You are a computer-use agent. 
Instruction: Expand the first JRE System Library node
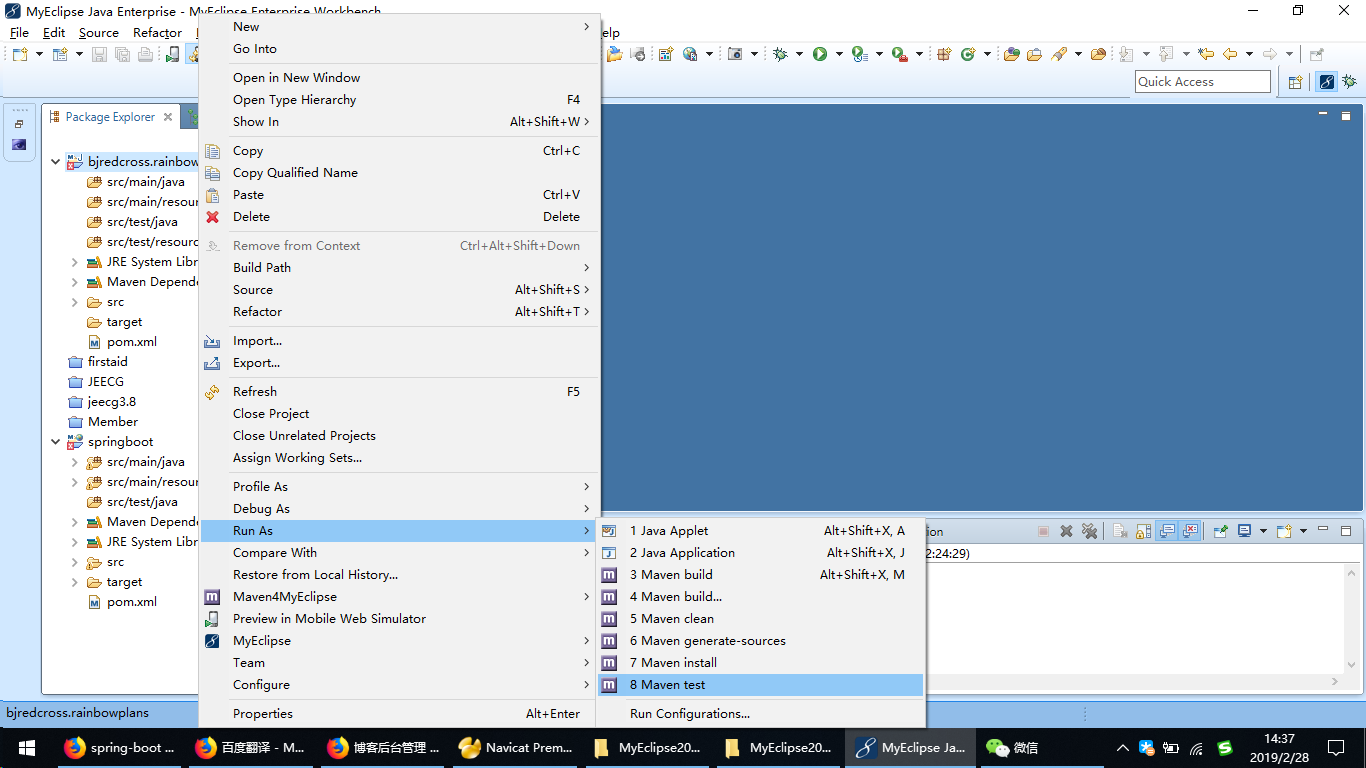pyautogui.click(x=75, y=262)
